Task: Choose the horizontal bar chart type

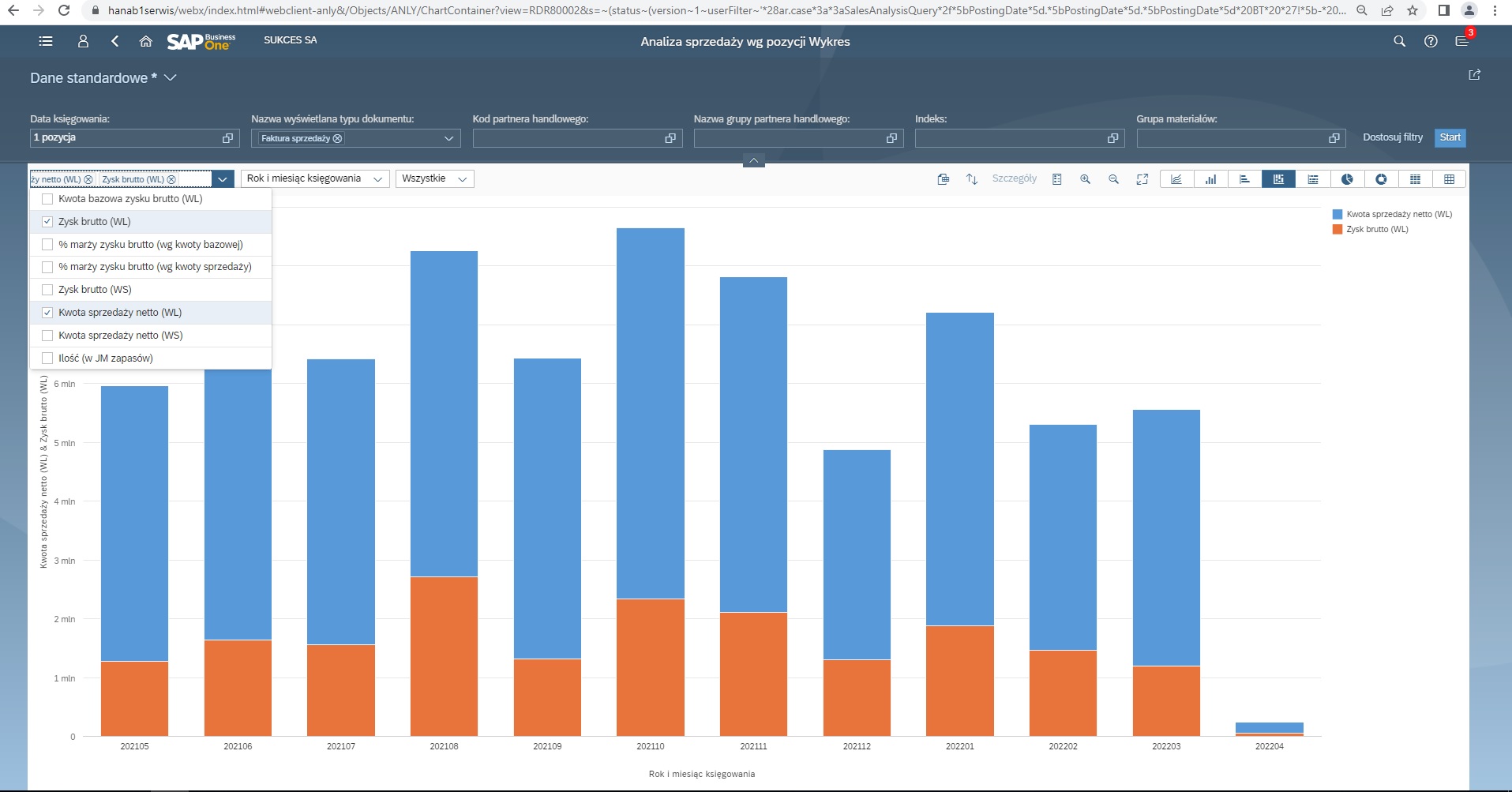Action: point(1244,179)
